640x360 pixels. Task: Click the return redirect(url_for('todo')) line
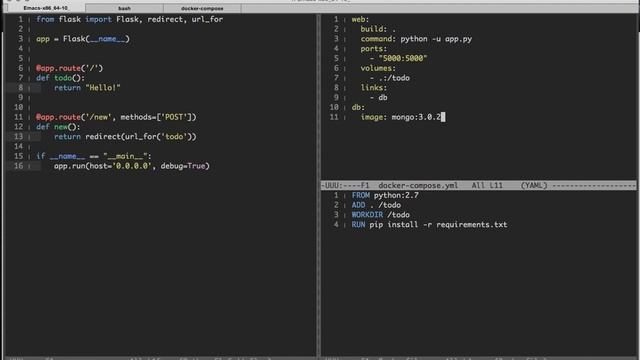(x=125, y=137)
